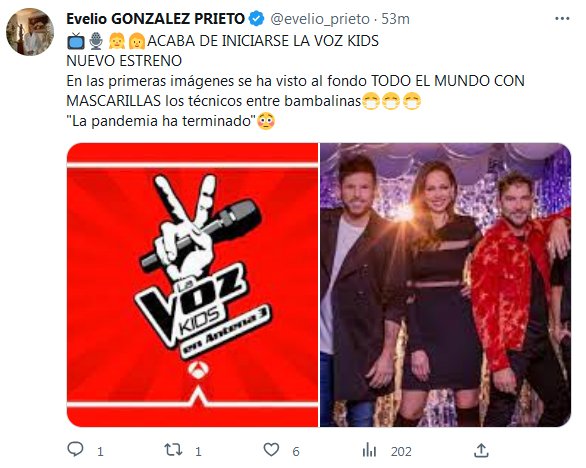Screen dimensions: 586x468
Task: Open the three-dot more options menu
Action: click(x=562, y=19)
